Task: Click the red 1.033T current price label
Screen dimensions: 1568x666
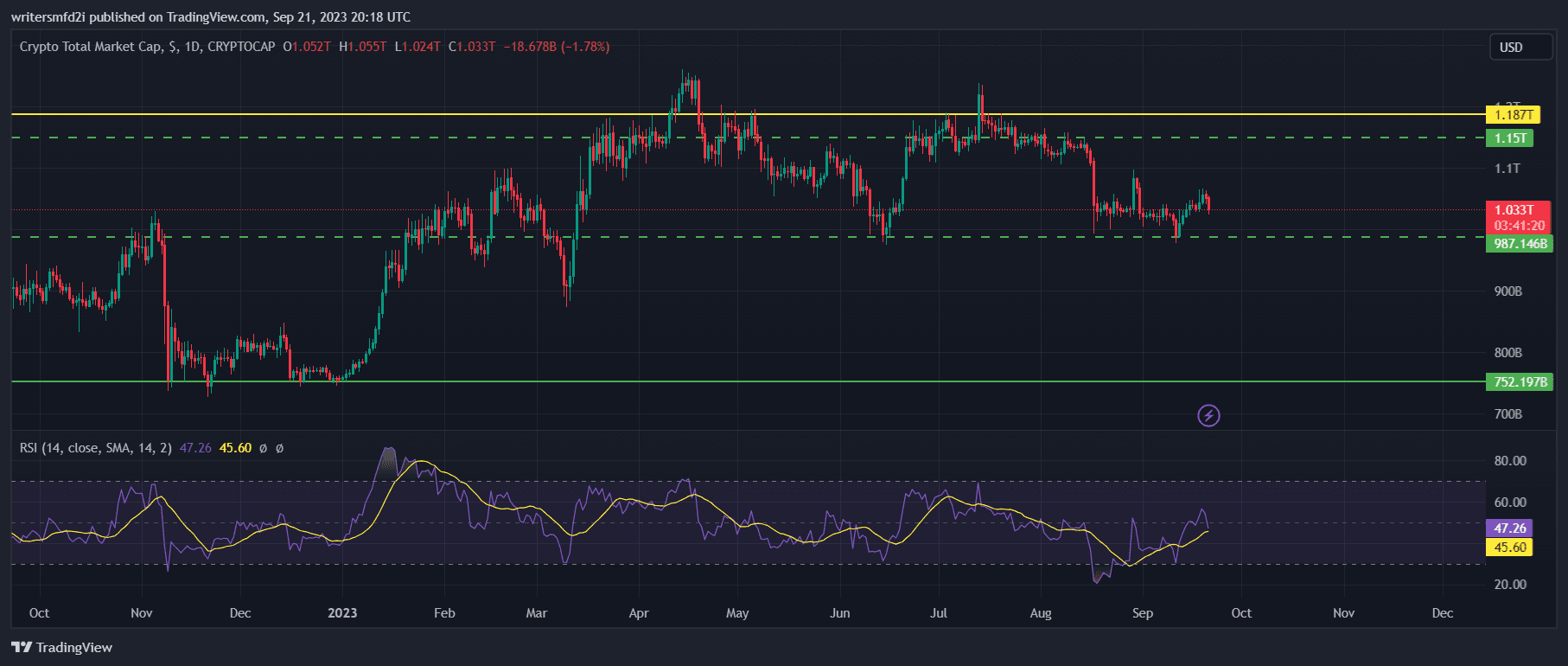Action: point(1517,210)
